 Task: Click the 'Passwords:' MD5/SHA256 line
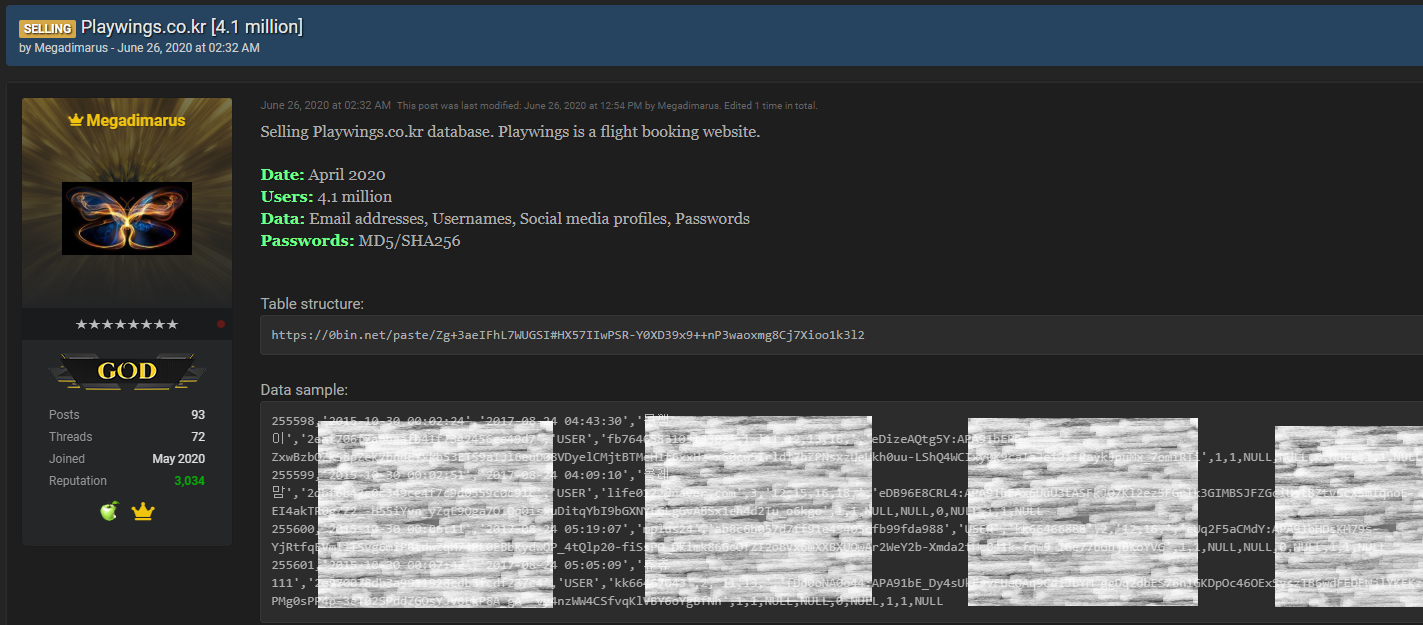[x=360, y=240]
